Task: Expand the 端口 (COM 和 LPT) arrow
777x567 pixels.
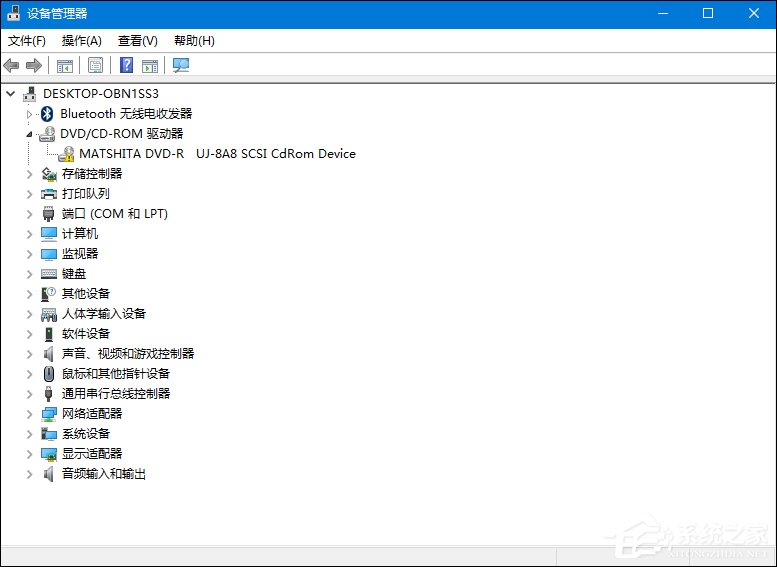Action: 29,214
